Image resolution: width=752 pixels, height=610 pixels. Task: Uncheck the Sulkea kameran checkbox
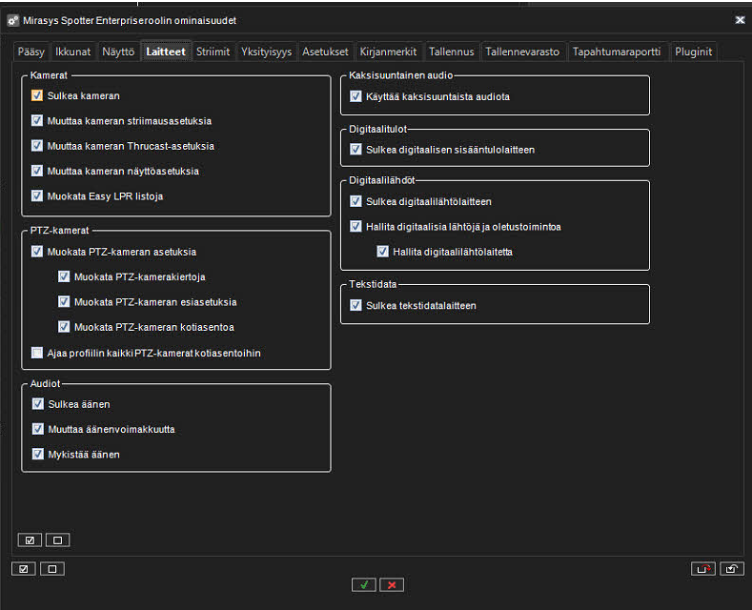[x=37, y=96]
